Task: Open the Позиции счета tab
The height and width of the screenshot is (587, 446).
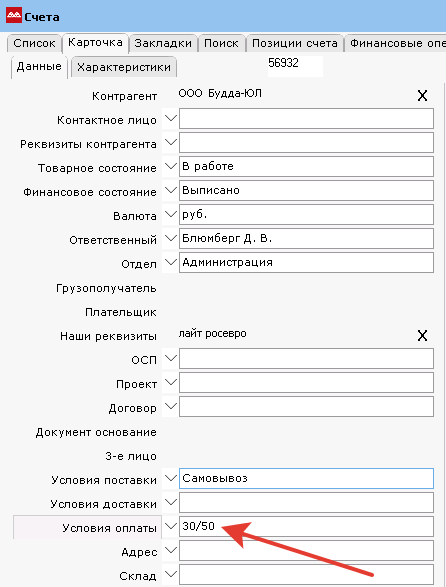Action: click(x=295, y=43)
